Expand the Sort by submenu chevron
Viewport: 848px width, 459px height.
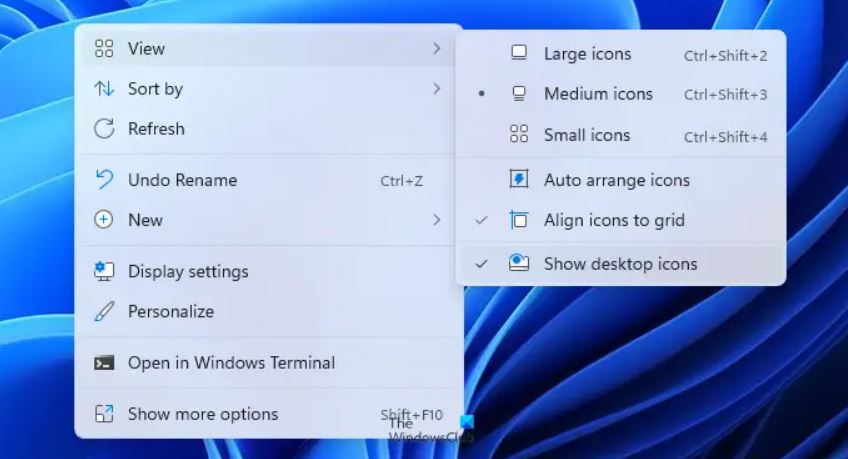pos(436,88)
